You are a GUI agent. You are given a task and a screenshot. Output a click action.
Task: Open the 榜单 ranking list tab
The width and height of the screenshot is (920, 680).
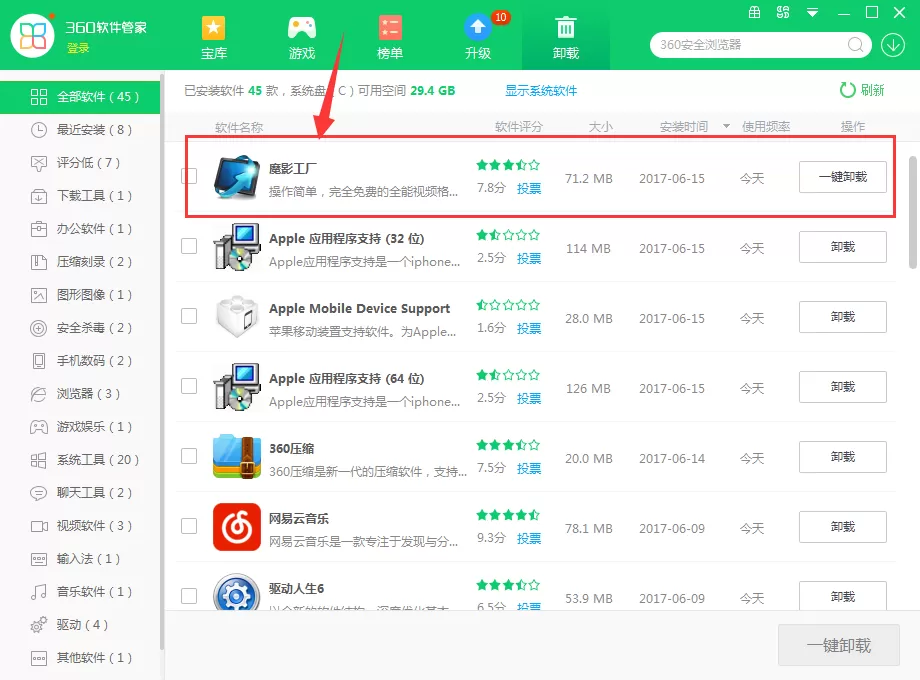390,38
